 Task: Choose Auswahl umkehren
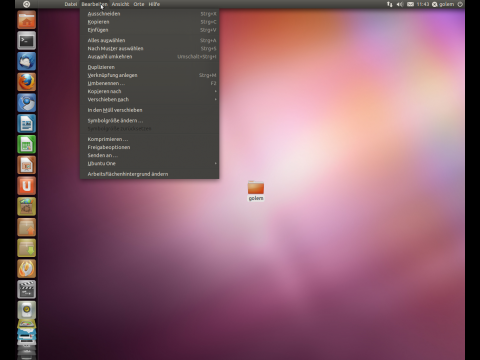point(150,56)
